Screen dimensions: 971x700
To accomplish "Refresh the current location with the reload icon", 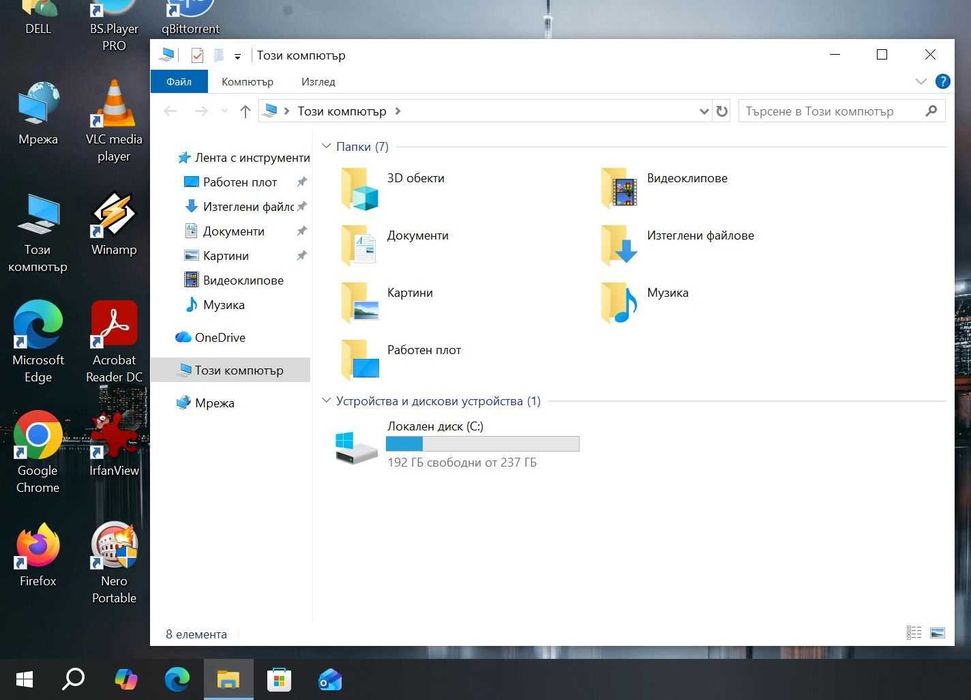I will coord(722,111).
